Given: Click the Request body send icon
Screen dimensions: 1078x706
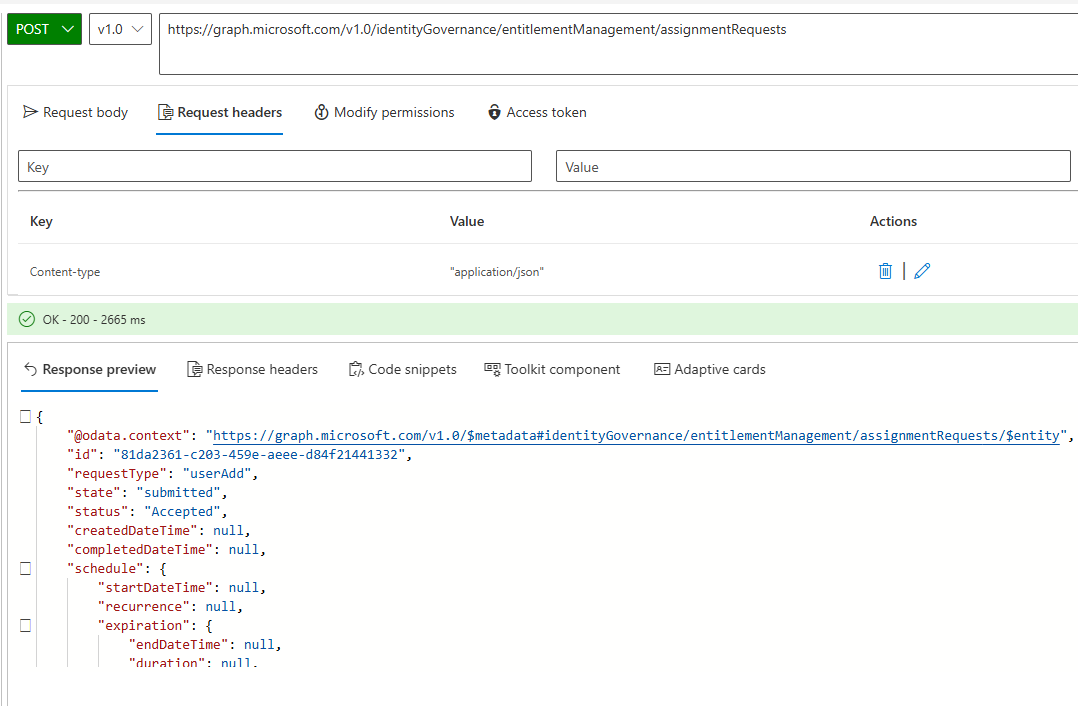Looking at the screenshot, I should tap(30, 111).
